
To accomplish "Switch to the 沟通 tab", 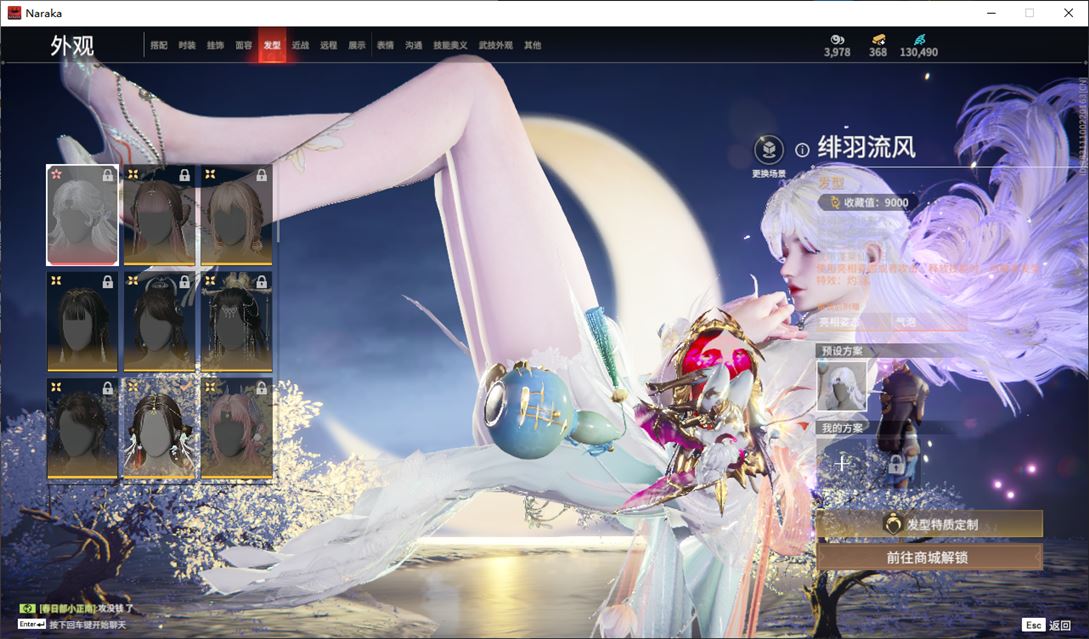I will tap(414, 45).
